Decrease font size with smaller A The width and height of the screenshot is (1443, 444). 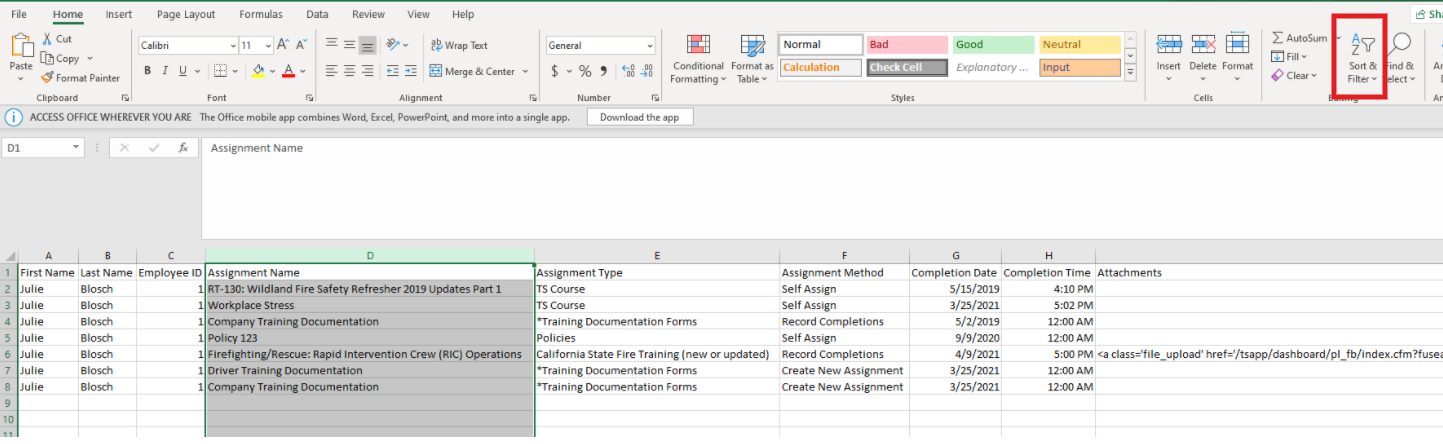click(301, 45)
